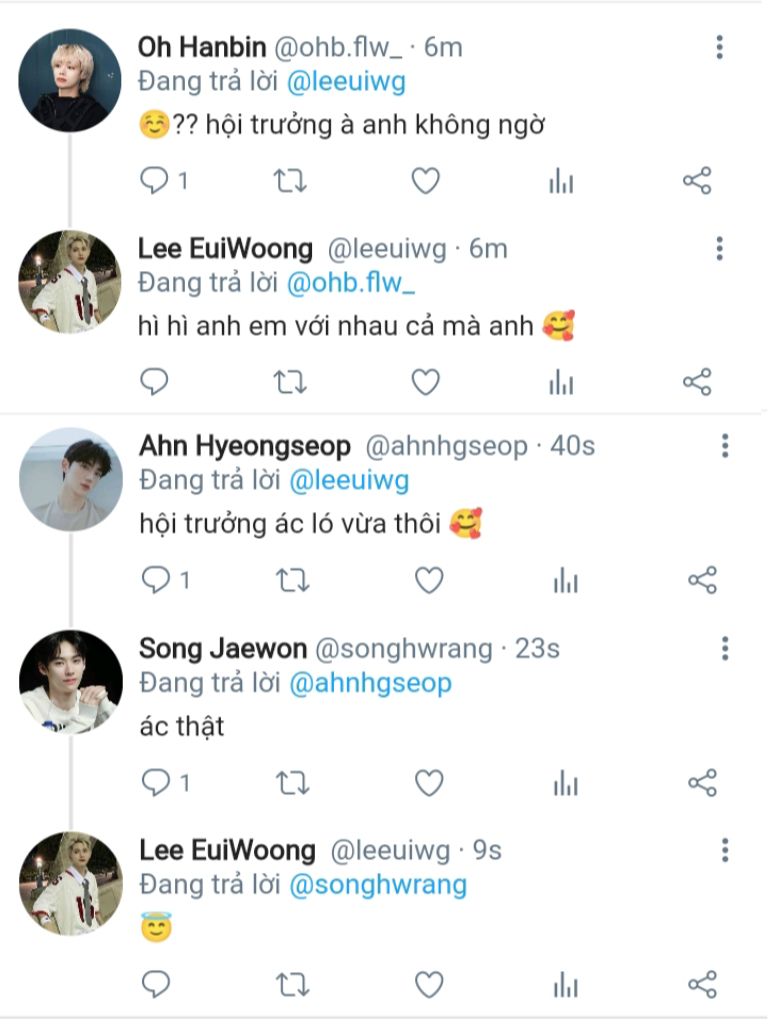Reply to Lee EuiWoong's halo emoji tweet
Viewport: 768px width, 1024px height.
click(x=156, y=984)
